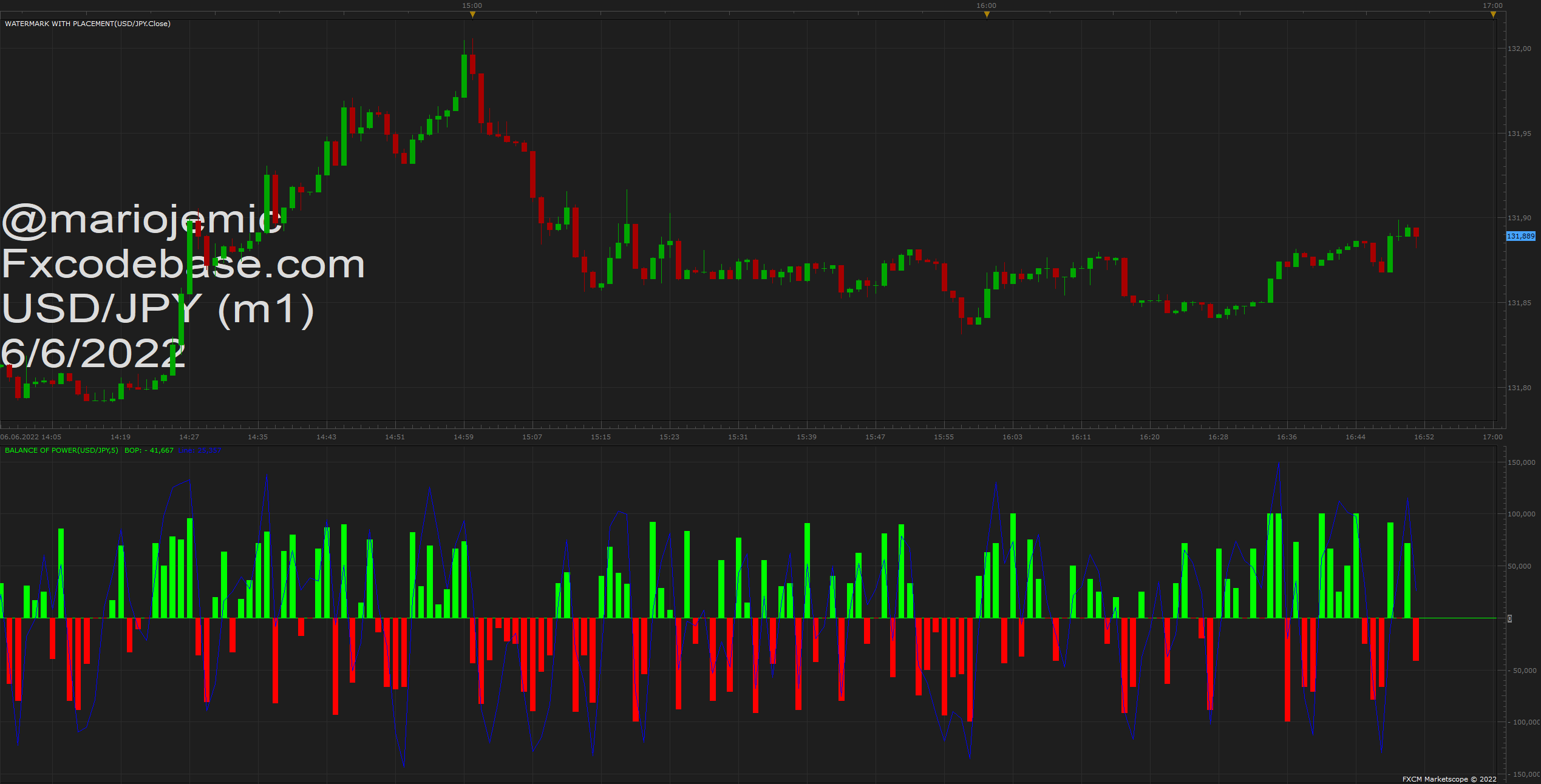Click the 100,000 upper BOP axis label

[x=1522, y=514]
